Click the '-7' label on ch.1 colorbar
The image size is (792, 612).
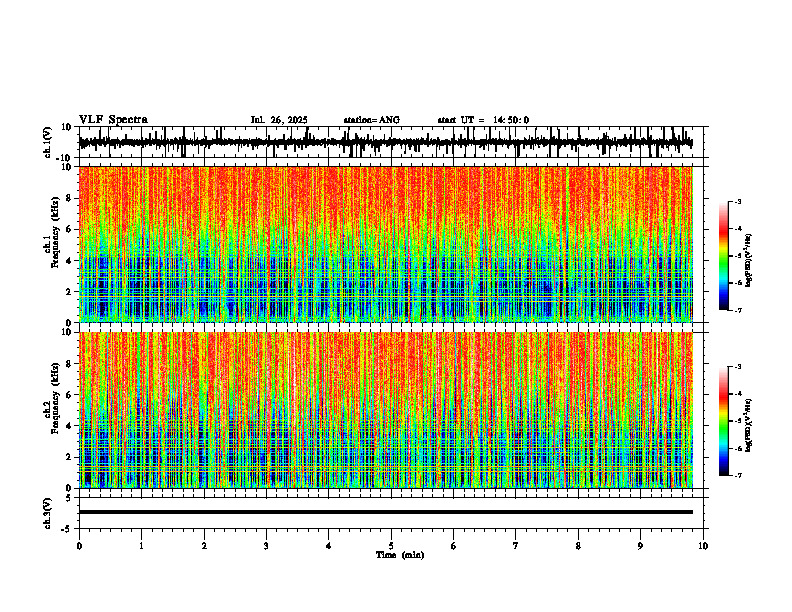738,310
